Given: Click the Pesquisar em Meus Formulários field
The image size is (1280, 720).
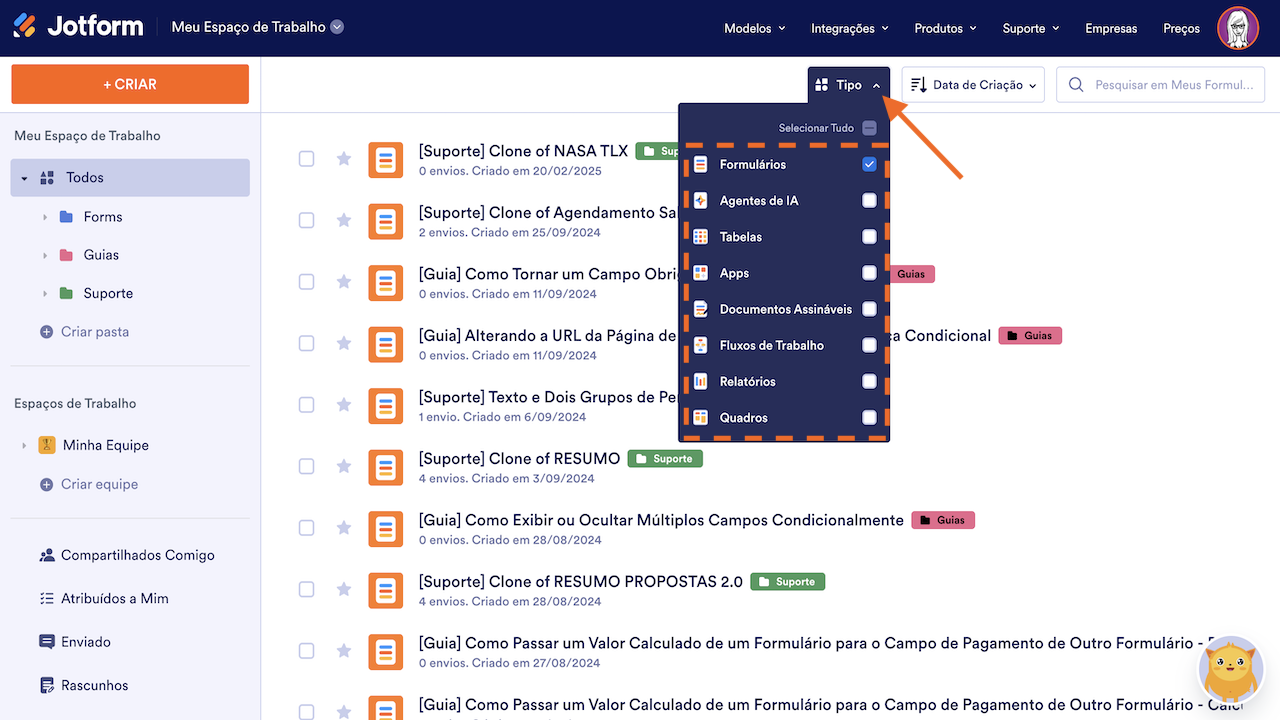Looking at the screenshot, I should tap(1161, 85).
